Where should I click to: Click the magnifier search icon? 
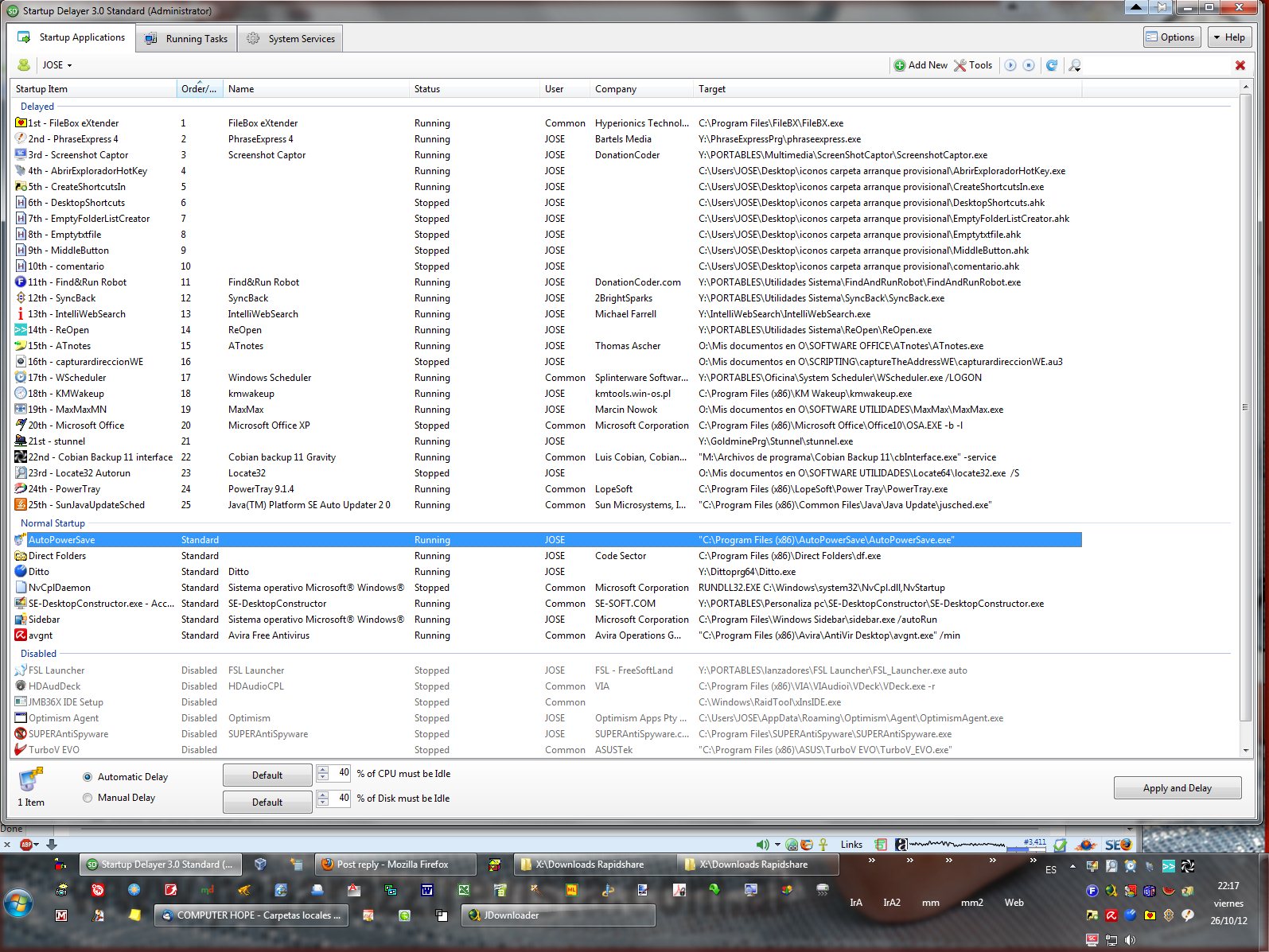pyautogui.click(x=1075, y=65)
